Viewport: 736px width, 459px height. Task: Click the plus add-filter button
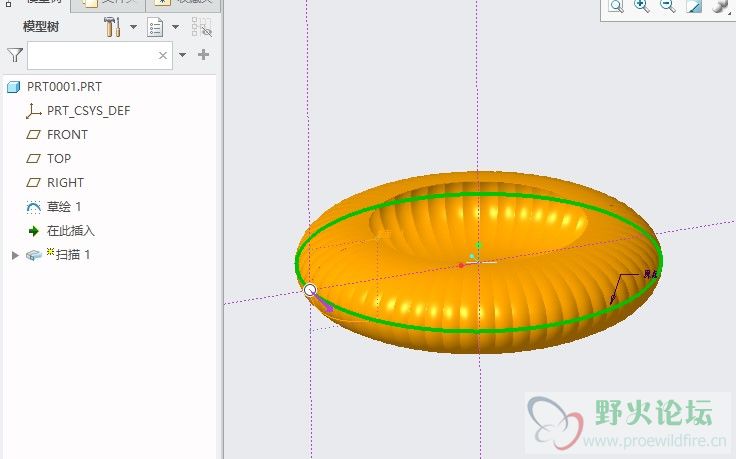203,55
